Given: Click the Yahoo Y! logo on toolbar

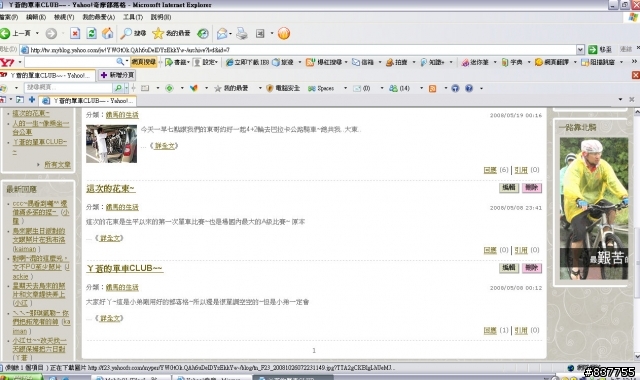Looking at the screenshot, I should (7, 62).
